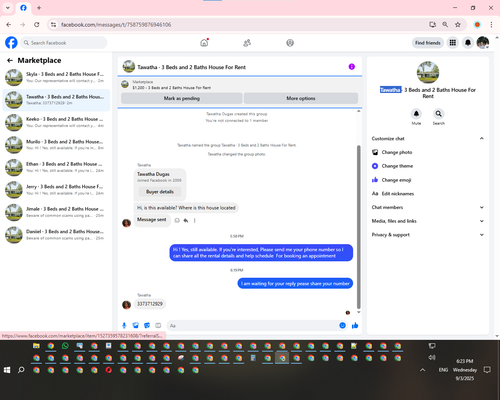This screenshot has width=500, height=400.
Task: Reply to the Message sent bubble
Action: pyautogui.click(x=186, y=220)
